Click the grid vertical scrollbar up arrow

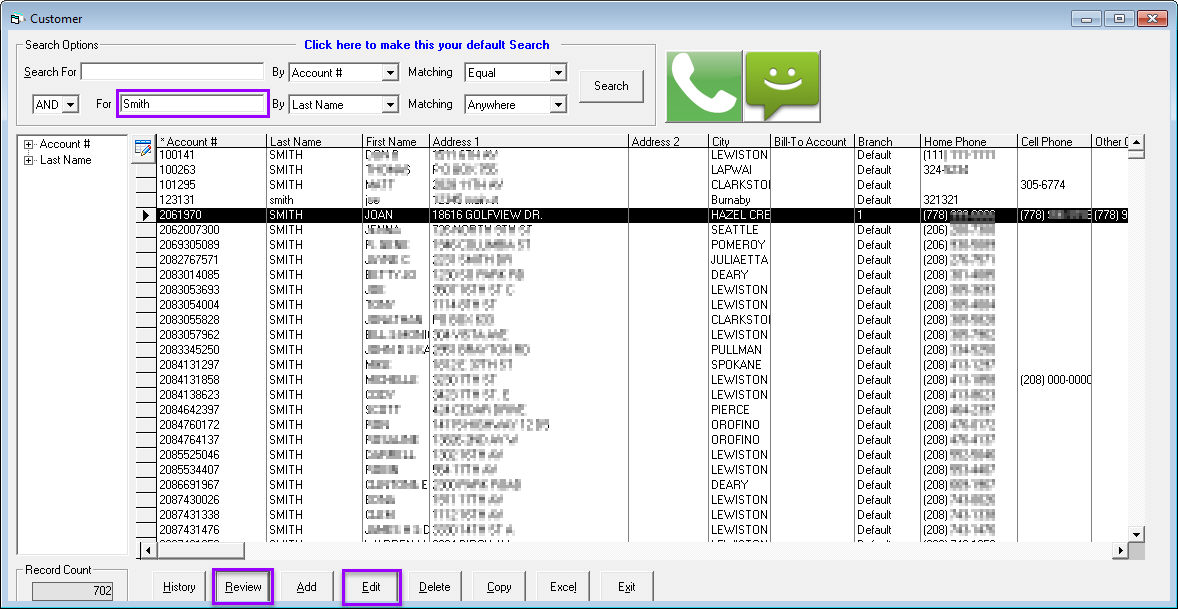(x=1137, y=142)
